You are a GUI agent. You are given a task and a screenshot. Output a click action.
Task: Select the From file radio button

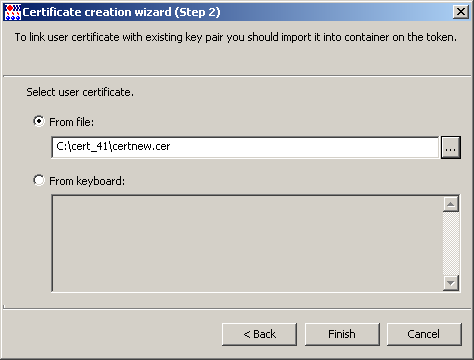tap(39, 121)
